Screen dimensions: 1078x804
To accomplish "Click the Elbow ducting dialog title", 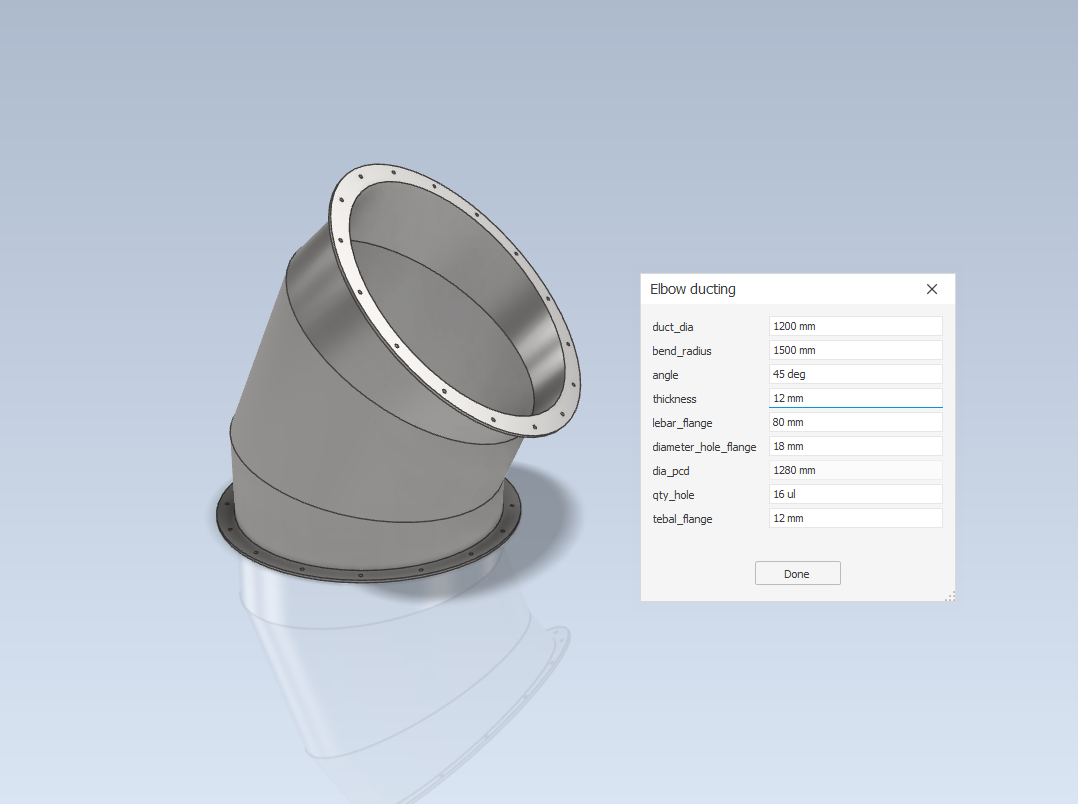I will coord(692,290).
